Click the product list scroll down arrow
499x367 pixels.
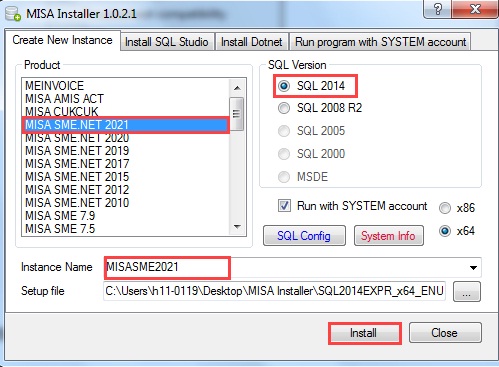[x=237, y=227]
